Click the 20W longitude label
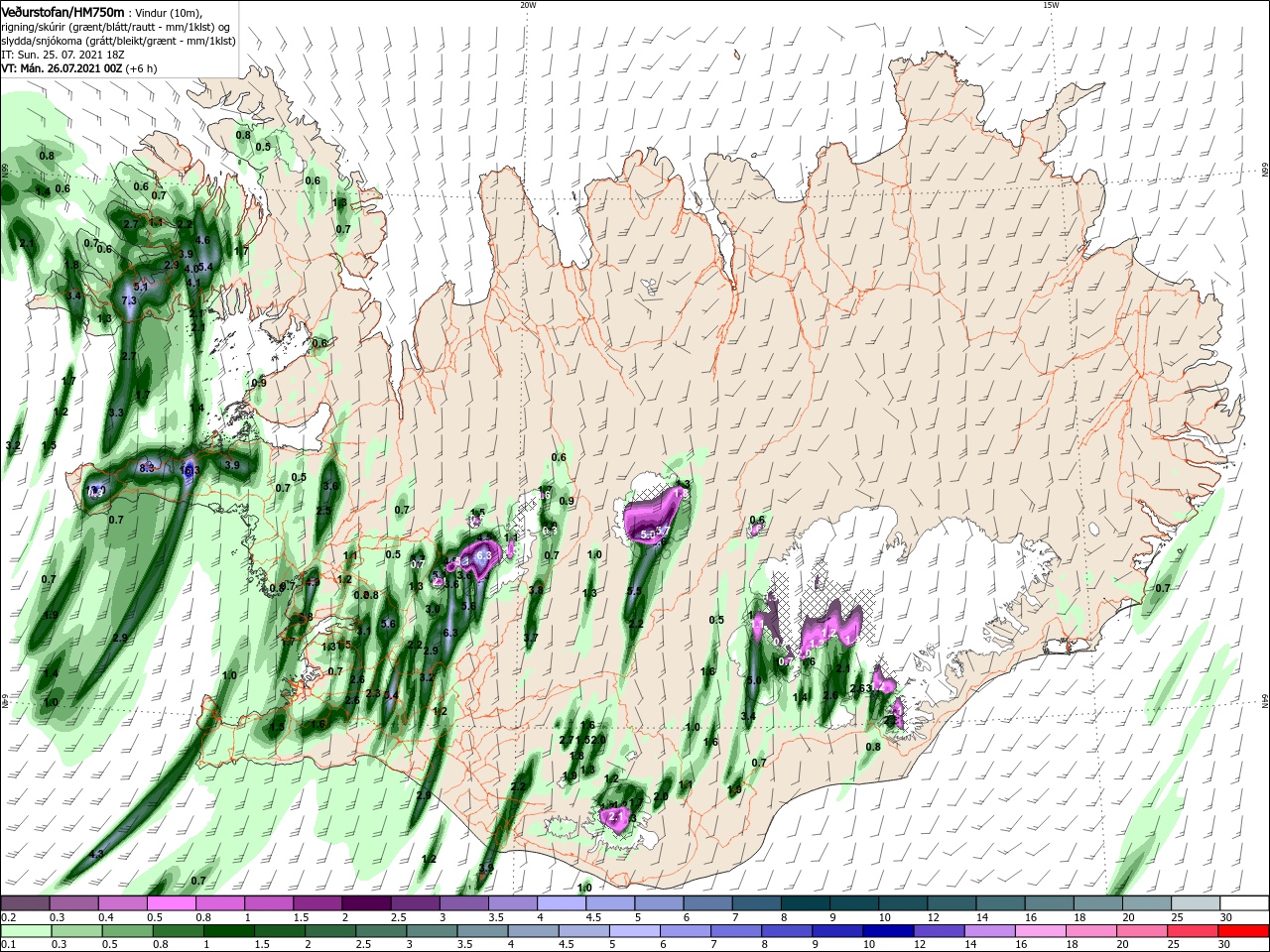Image resolution: width=1270 pixels, height=952 pixels. (x=528, y=5)
